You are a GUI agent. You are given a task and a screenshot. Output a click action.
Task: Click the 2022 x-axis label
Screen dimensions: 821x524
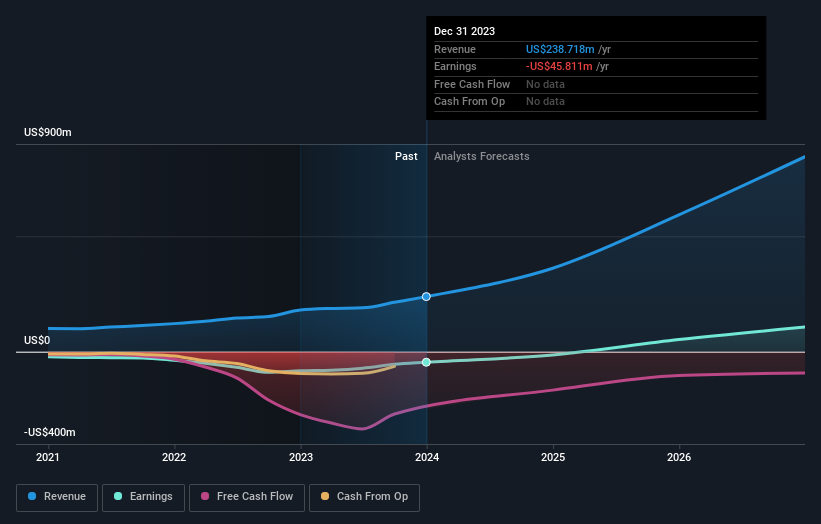tap(174, 457)
